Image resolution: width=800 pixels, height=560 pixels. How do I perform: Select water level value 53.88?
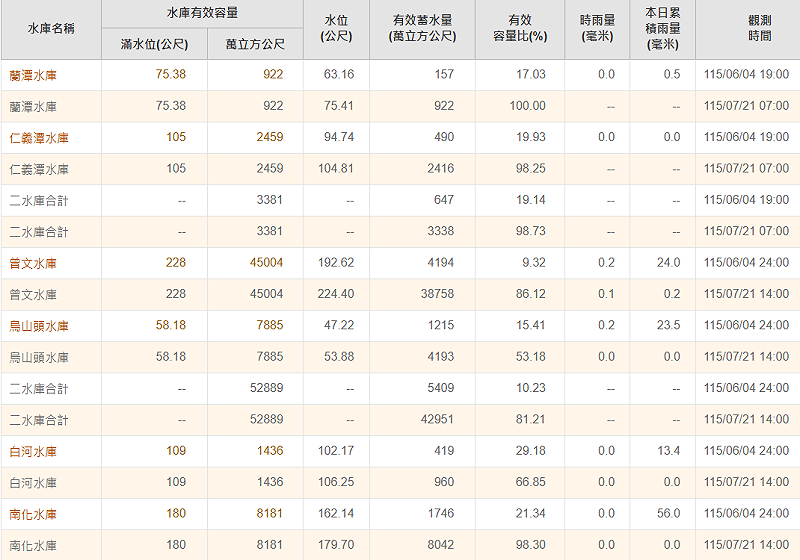[x=339, y=357]
